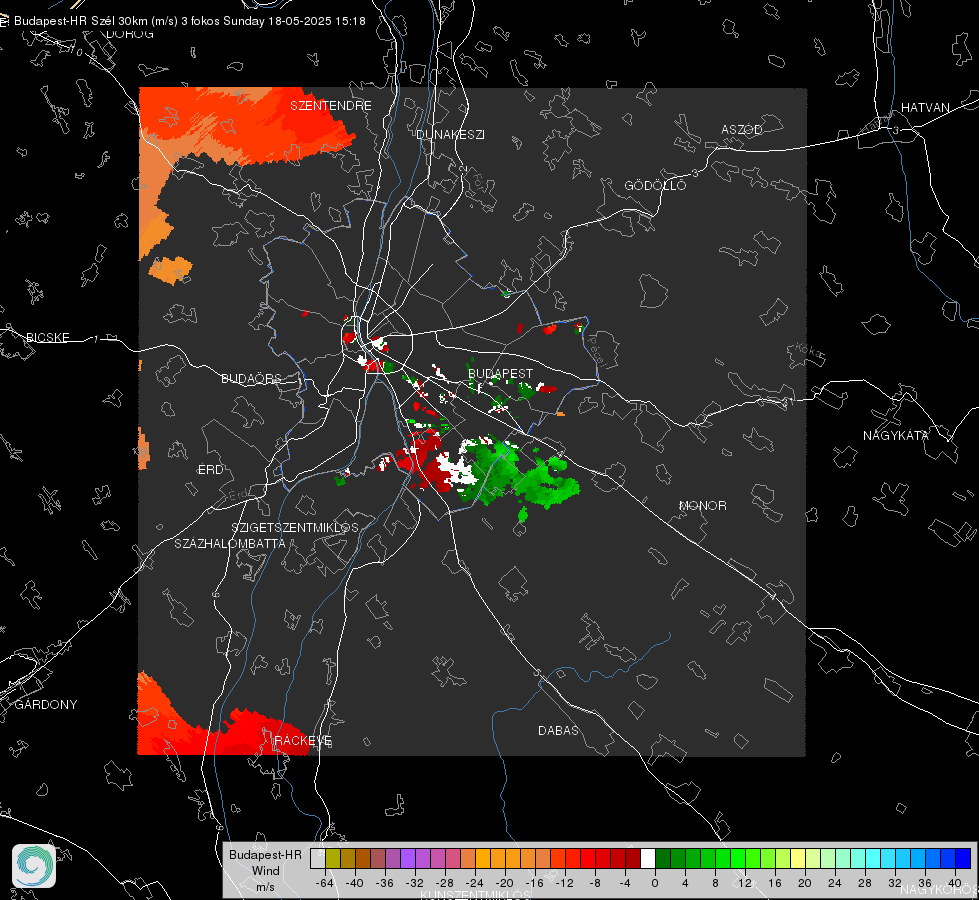Screen dimensions: 979x900
Task: Click the BICSKE label on the left
Action: 47,337
